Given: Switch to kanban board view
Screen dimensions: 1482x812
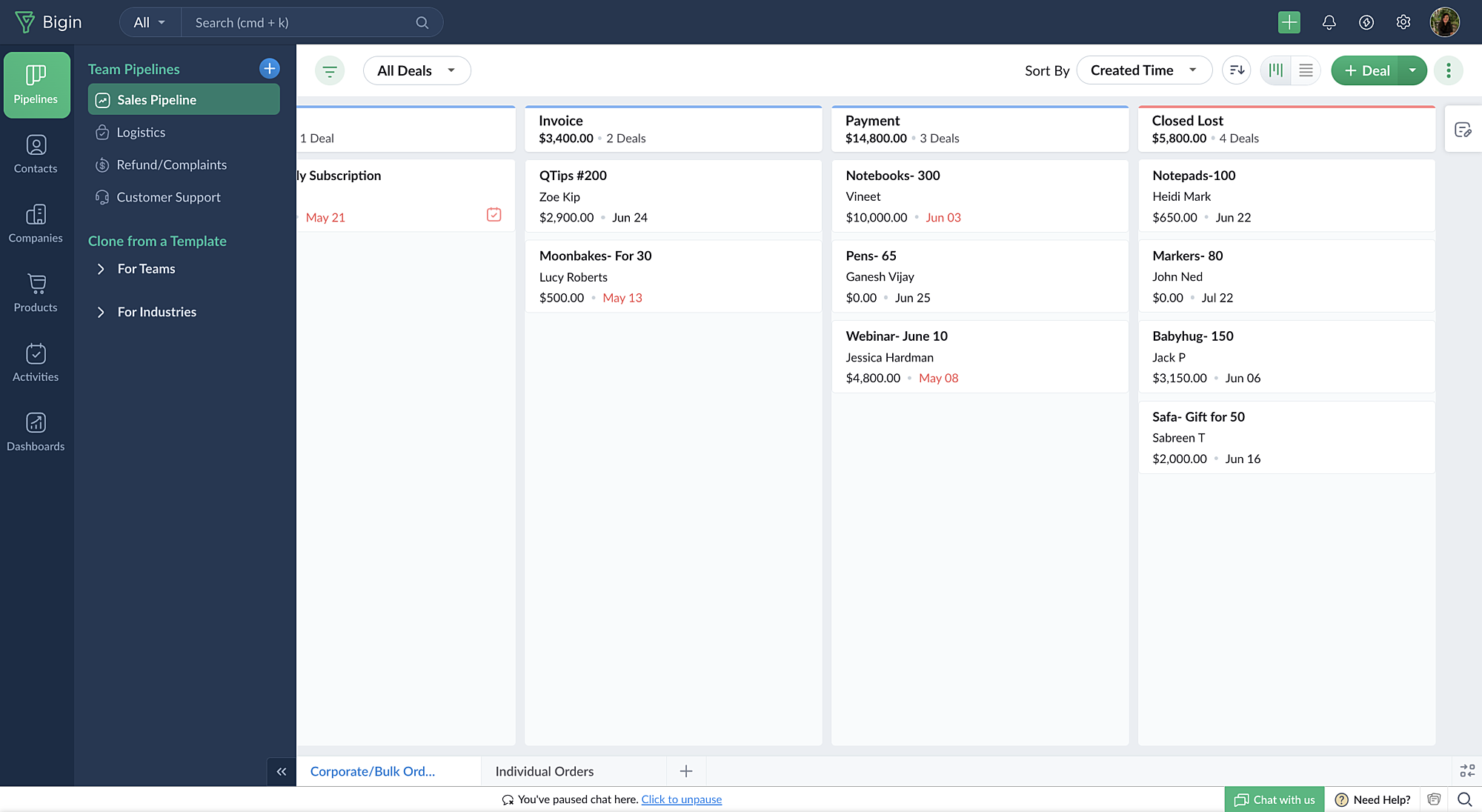Looking at the screenshot, I should coord(1276,70).
